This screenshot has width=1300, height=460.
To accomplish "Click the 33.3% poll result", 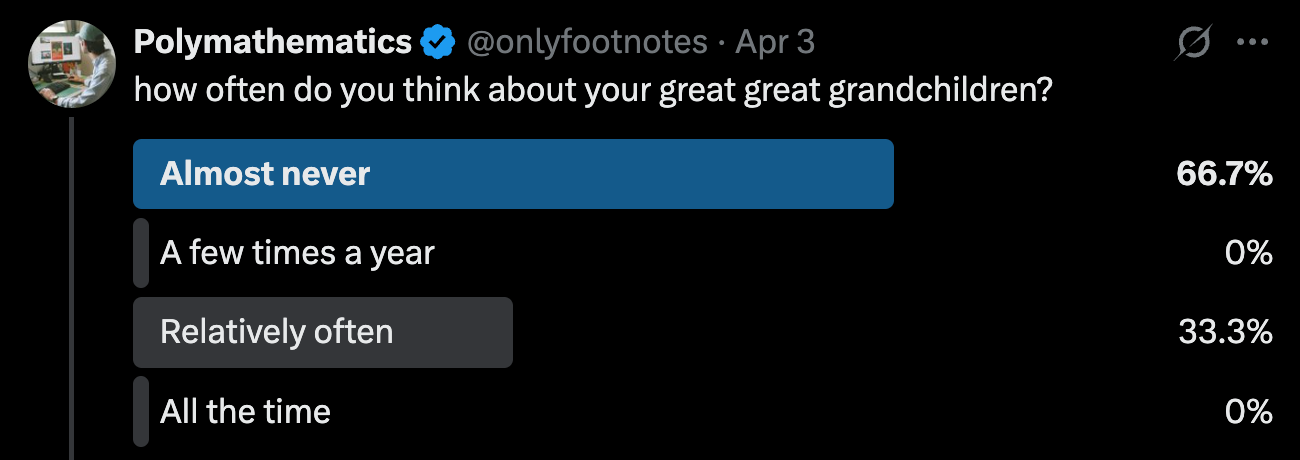I will pos(1224,332).
